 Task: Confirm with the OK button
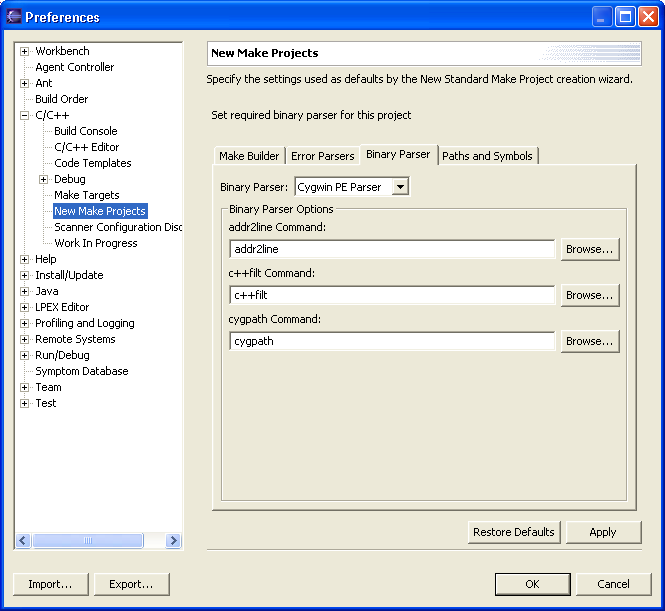532,584
